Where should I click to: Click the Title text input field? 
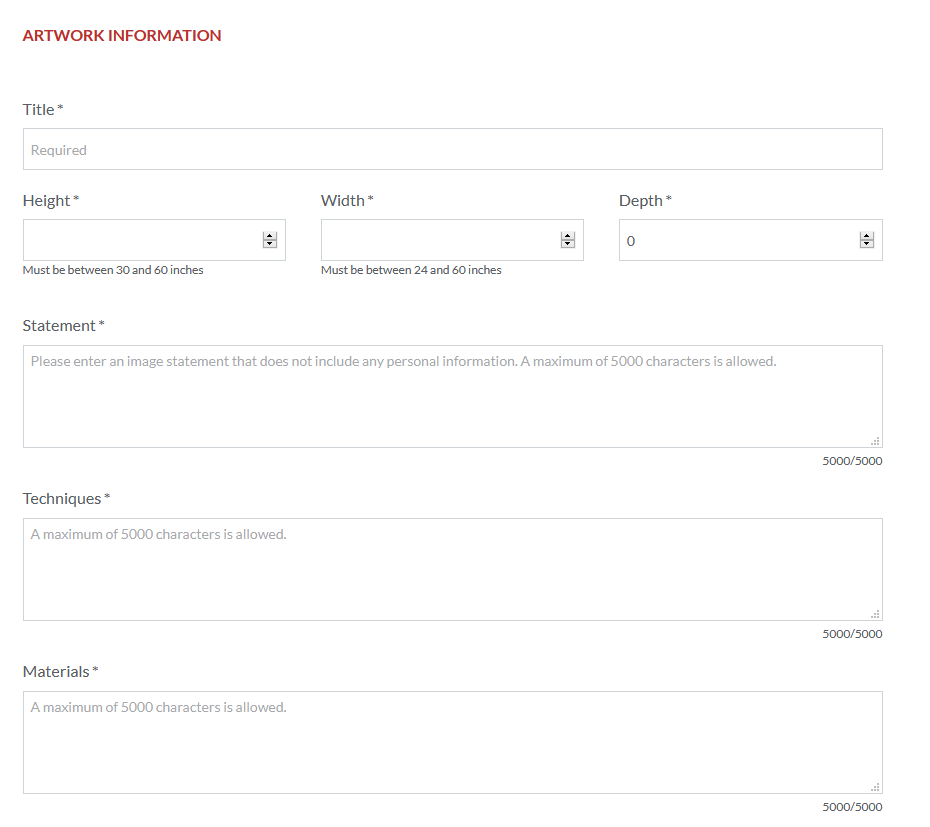(x=452, y=149)
